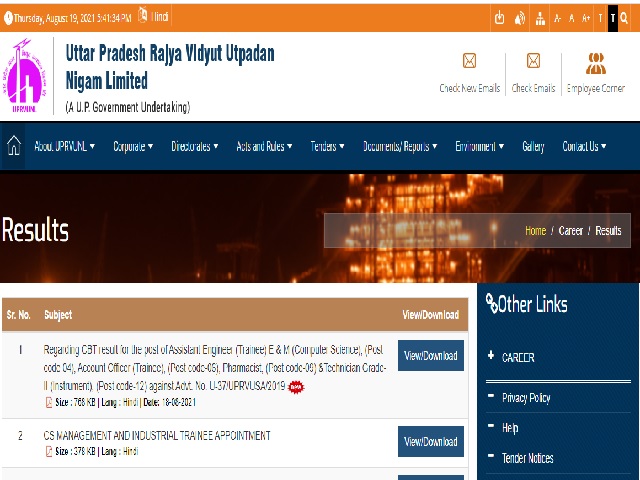The width and height of the screenshot is (640, 480).
Task: Open Check Emails envelope icon
Action: 533,61
